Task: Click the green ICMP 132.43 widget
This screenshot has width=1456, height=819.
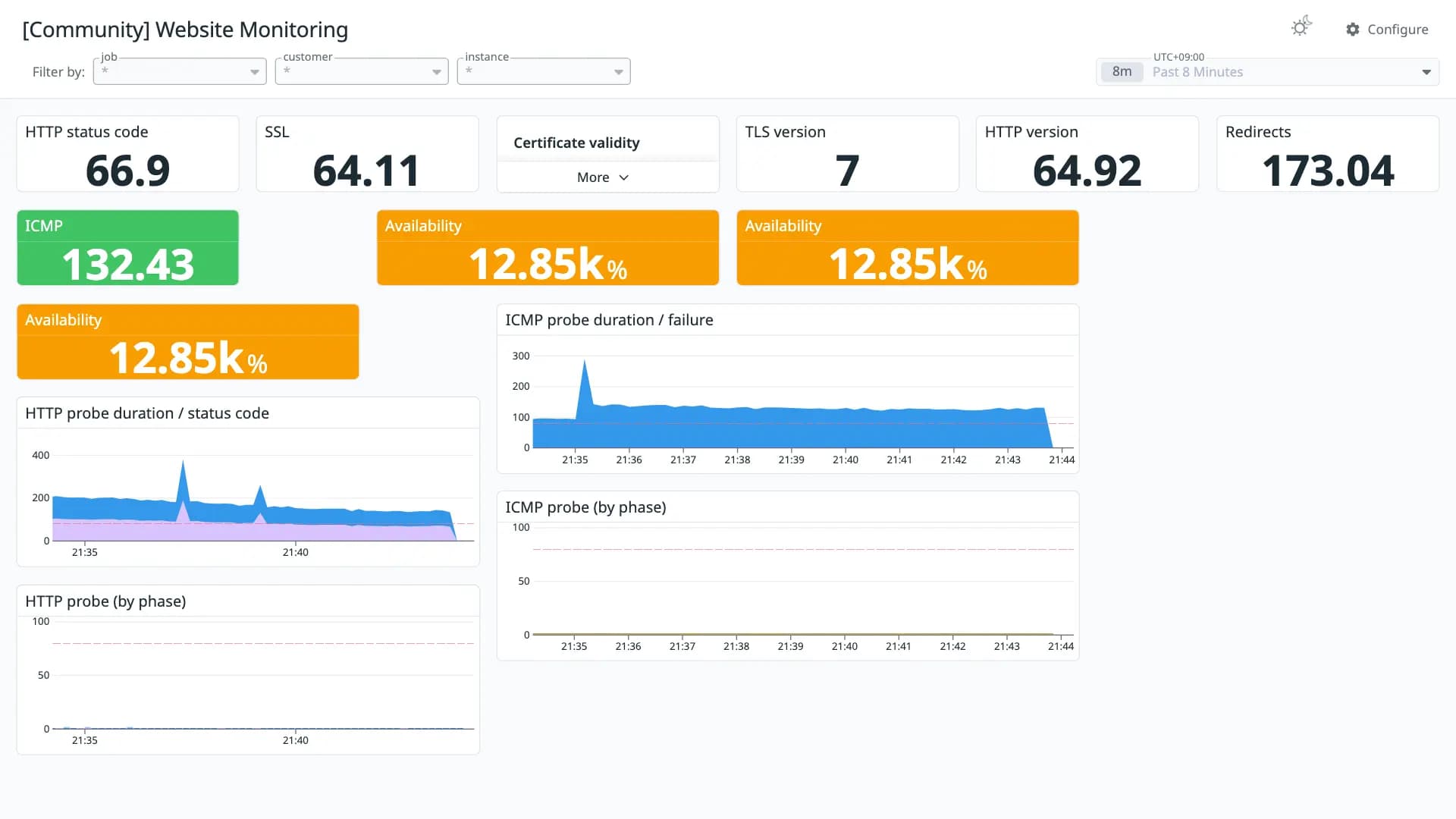Action: pos(127,248)
